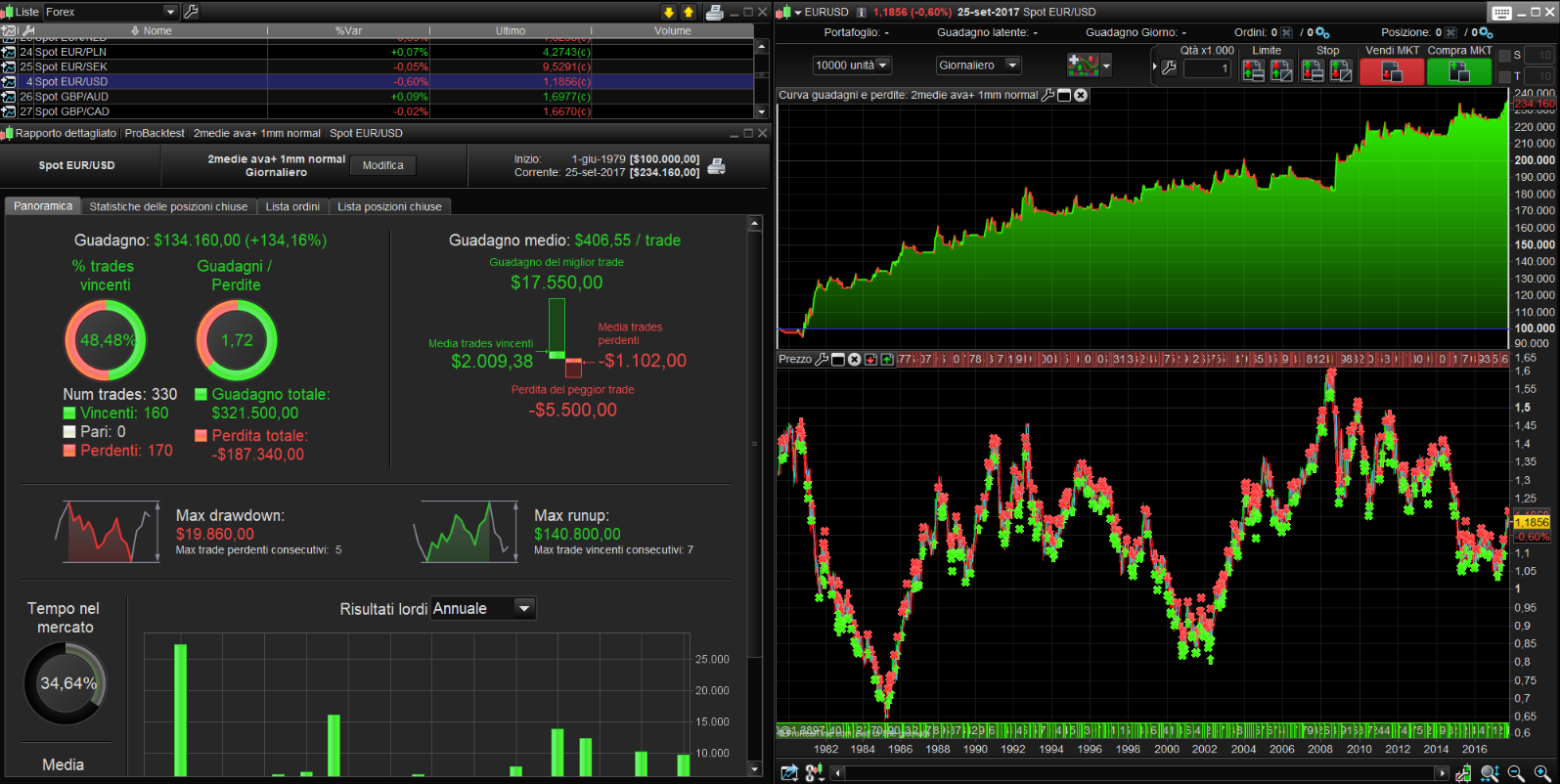1560x784 pixels.
Task: Sort the list by %Var column
Action: 348,31
